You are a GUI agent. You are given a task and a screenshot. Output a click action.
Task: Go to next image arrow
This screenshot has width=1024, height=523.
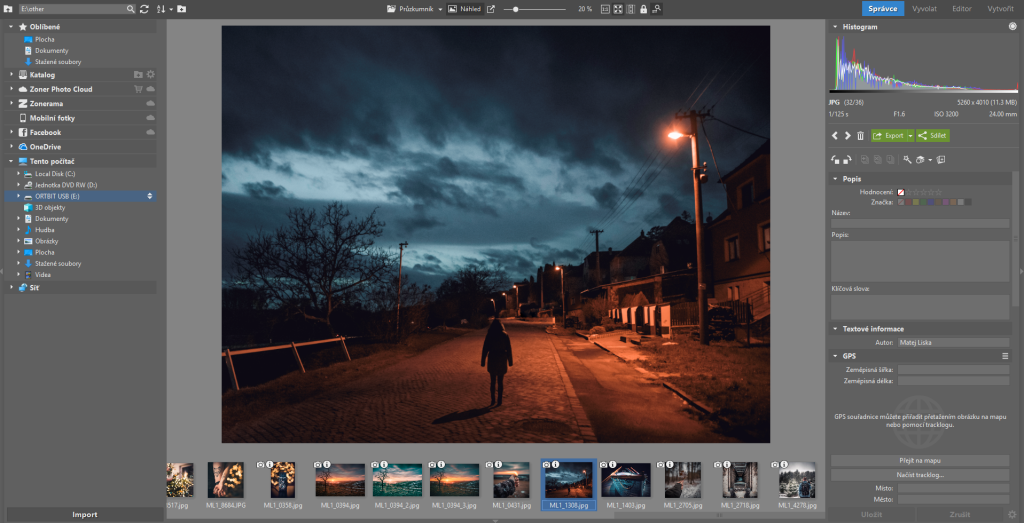(848, 136)
